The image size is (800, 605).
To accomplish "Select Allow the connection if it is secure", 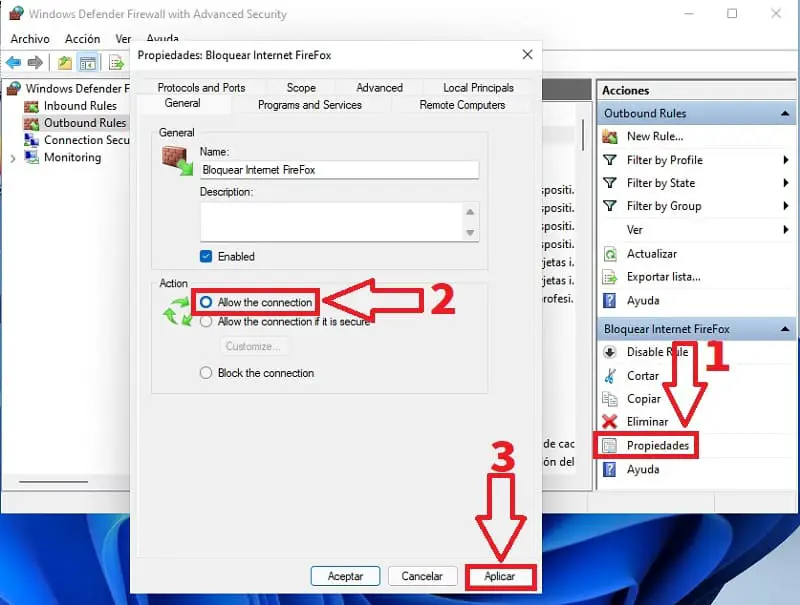I will click(206, 322).
